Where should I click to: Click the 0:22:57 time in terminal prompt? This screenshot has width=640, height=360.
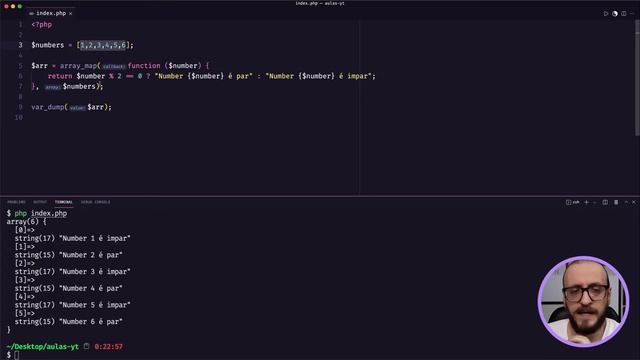coord(109,347)
